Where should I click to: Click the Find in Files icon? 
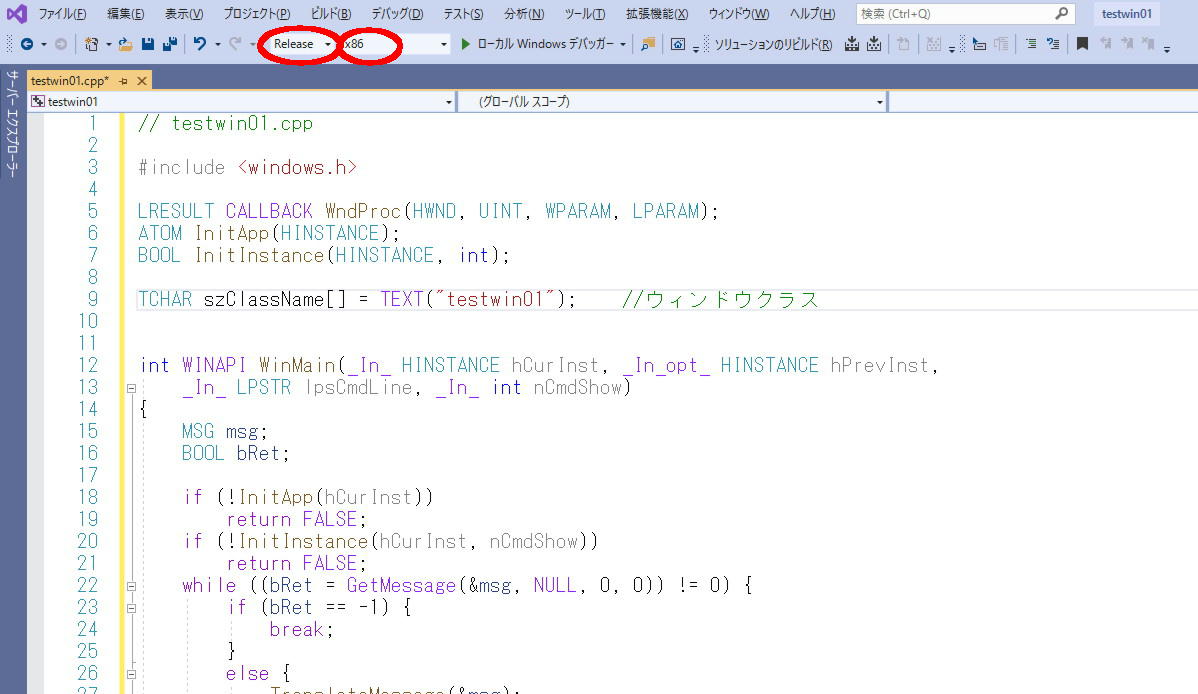(648, 44)
